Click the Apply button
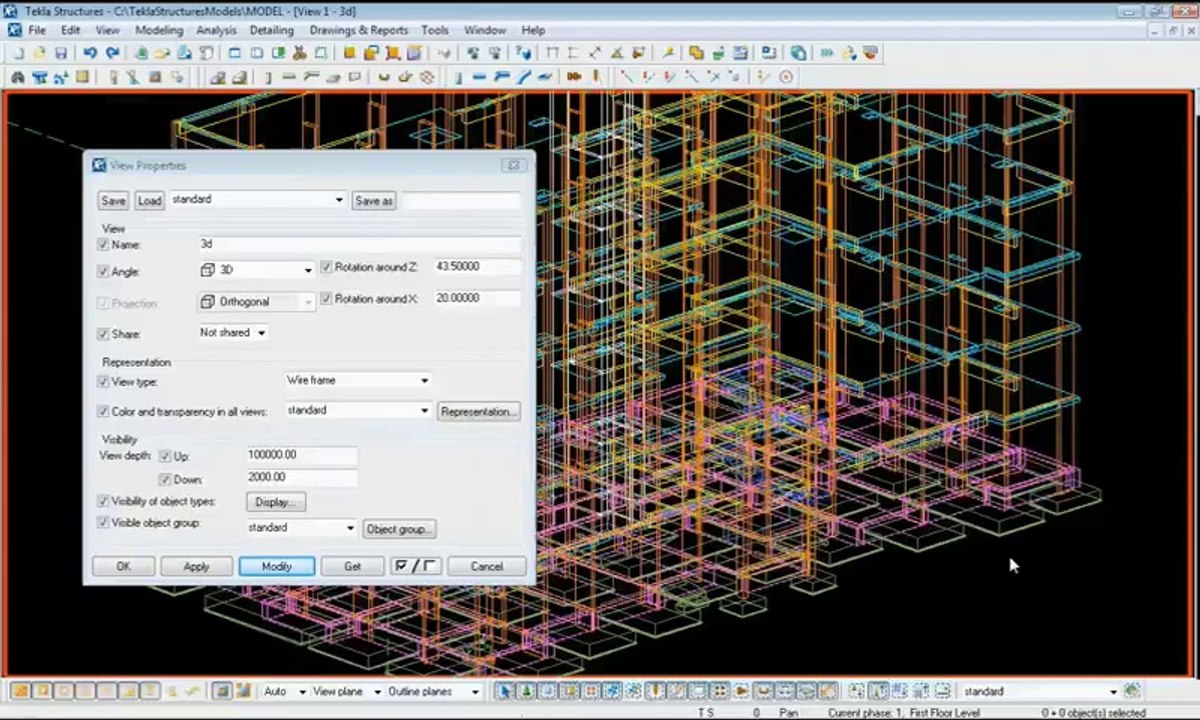 click(x=196, y=566)
